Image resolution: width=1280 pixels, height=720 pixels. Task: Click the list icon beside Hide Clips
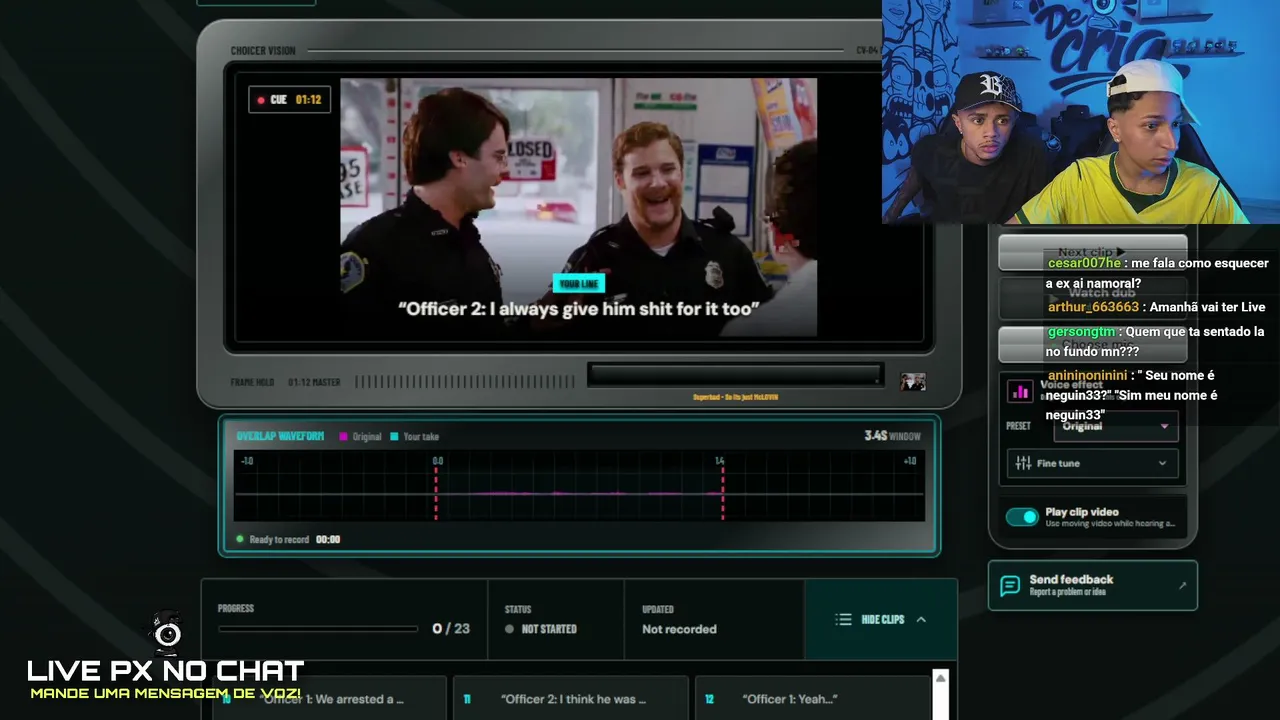pyautogui.click(x=844, y=619)
